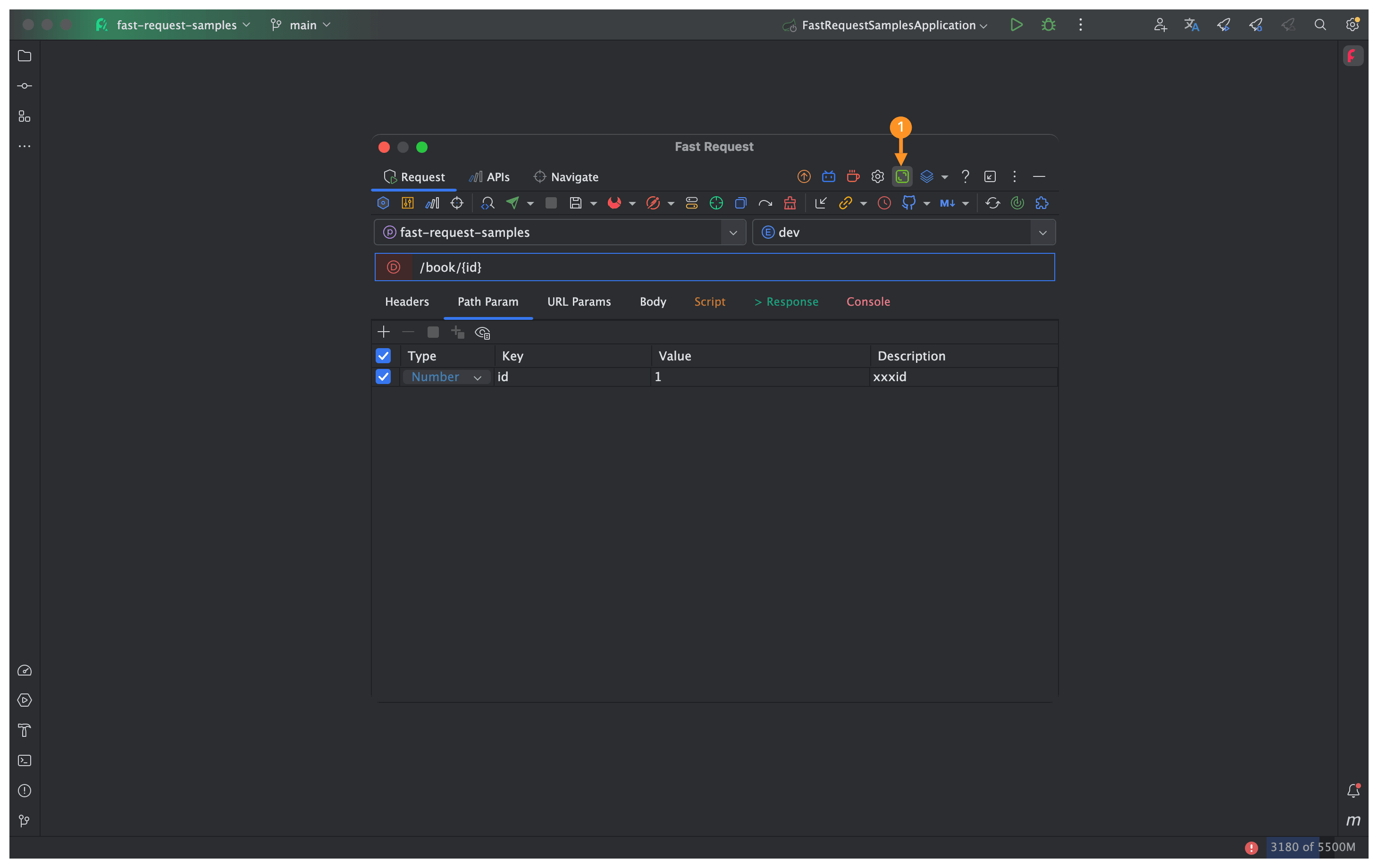Open the APIs tab
Image resolution: width=1378 pixels, height=868 pixels.
[x=490, y=177]
